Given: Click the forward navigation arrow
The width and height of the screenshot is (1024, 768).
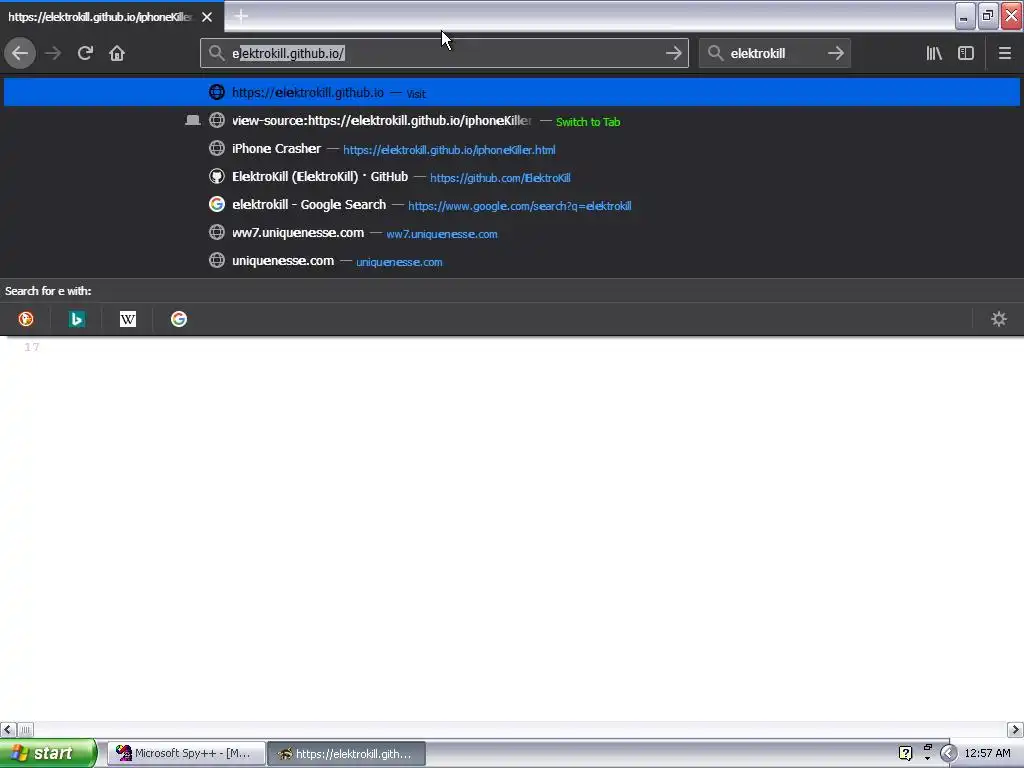Looking at the screenshot, I should point(53,53).
